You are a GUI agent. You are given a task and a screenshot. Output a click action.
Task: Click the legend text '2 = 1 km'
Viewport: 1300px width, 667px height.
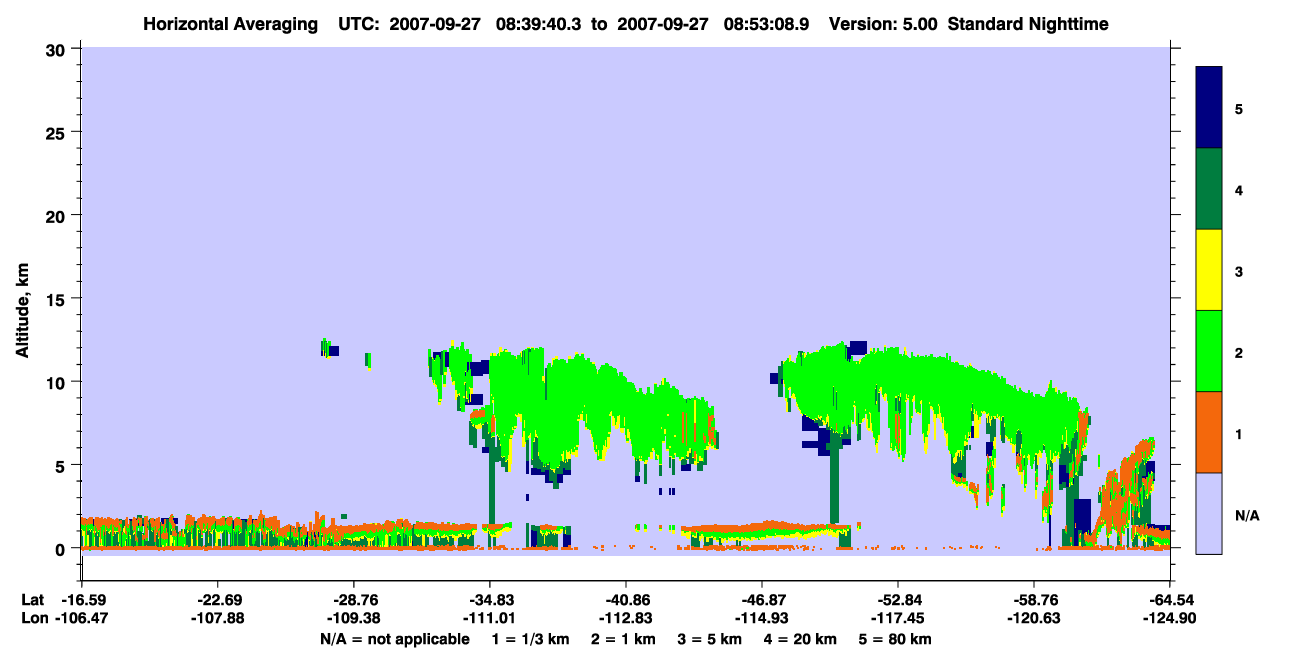click(624, 639)
